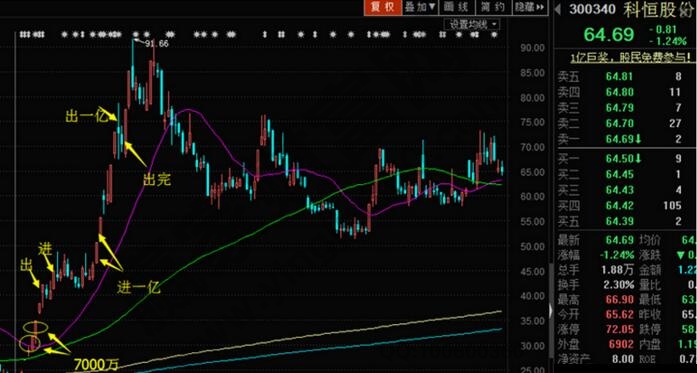Click the left arrow beside stock code 300340
The width and height of the screenshot is (697, 373).
coord(558,8)
